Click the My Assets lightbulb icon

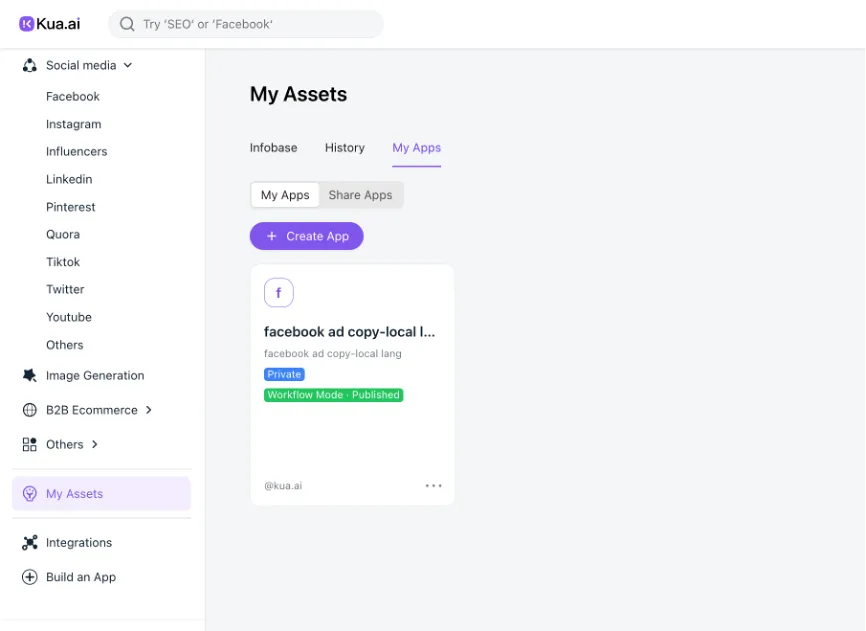29,494
